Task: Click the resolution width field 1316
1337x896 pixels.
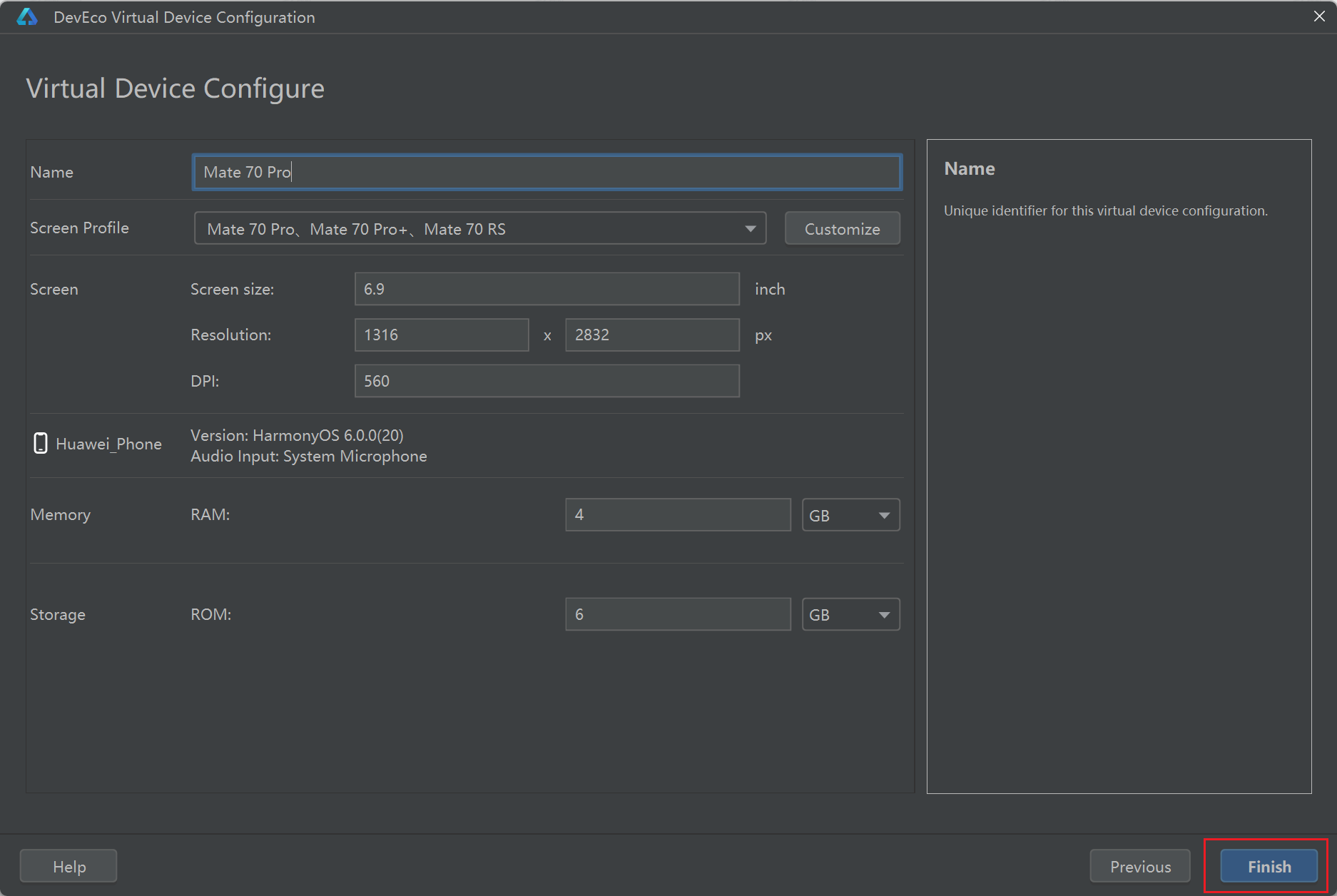Action: 442,335
